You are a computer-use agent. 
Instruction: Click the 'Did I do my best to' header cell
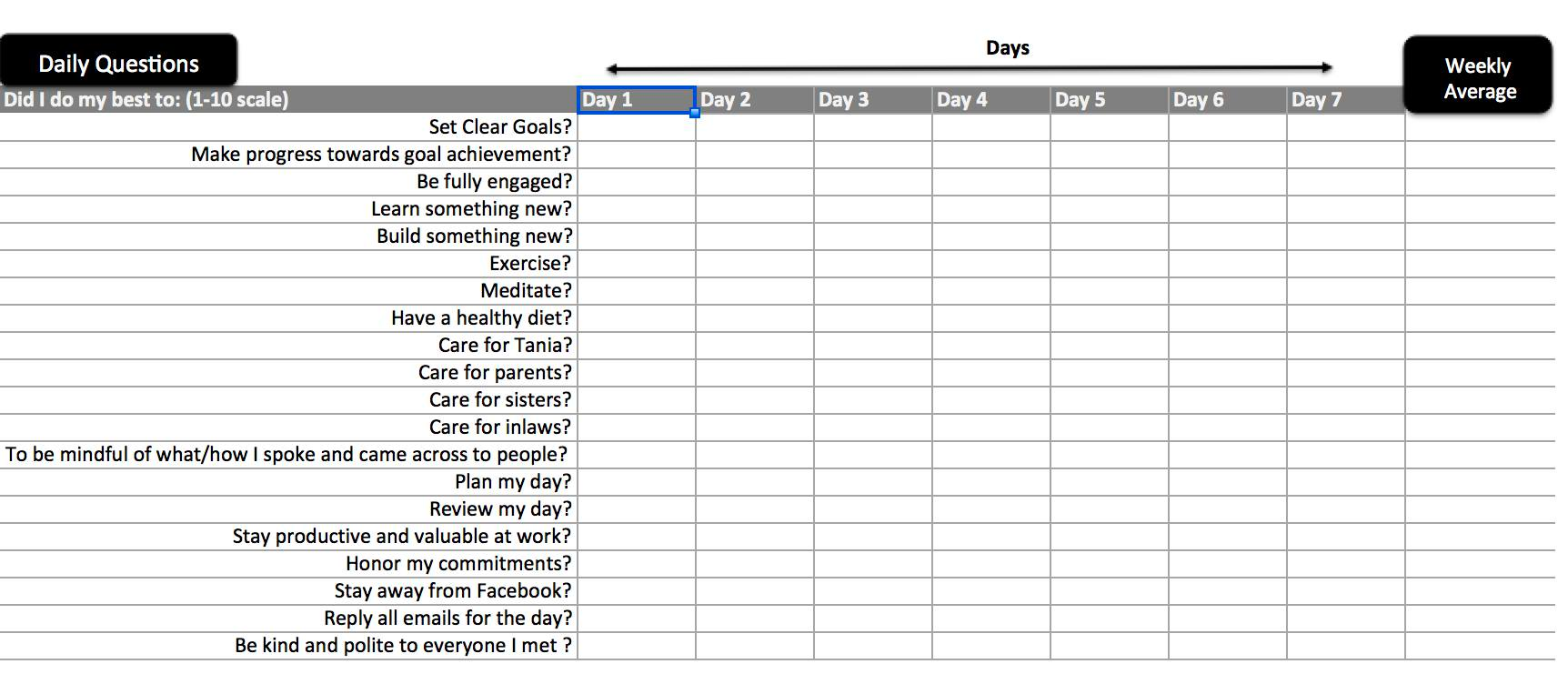pos(288,100)
